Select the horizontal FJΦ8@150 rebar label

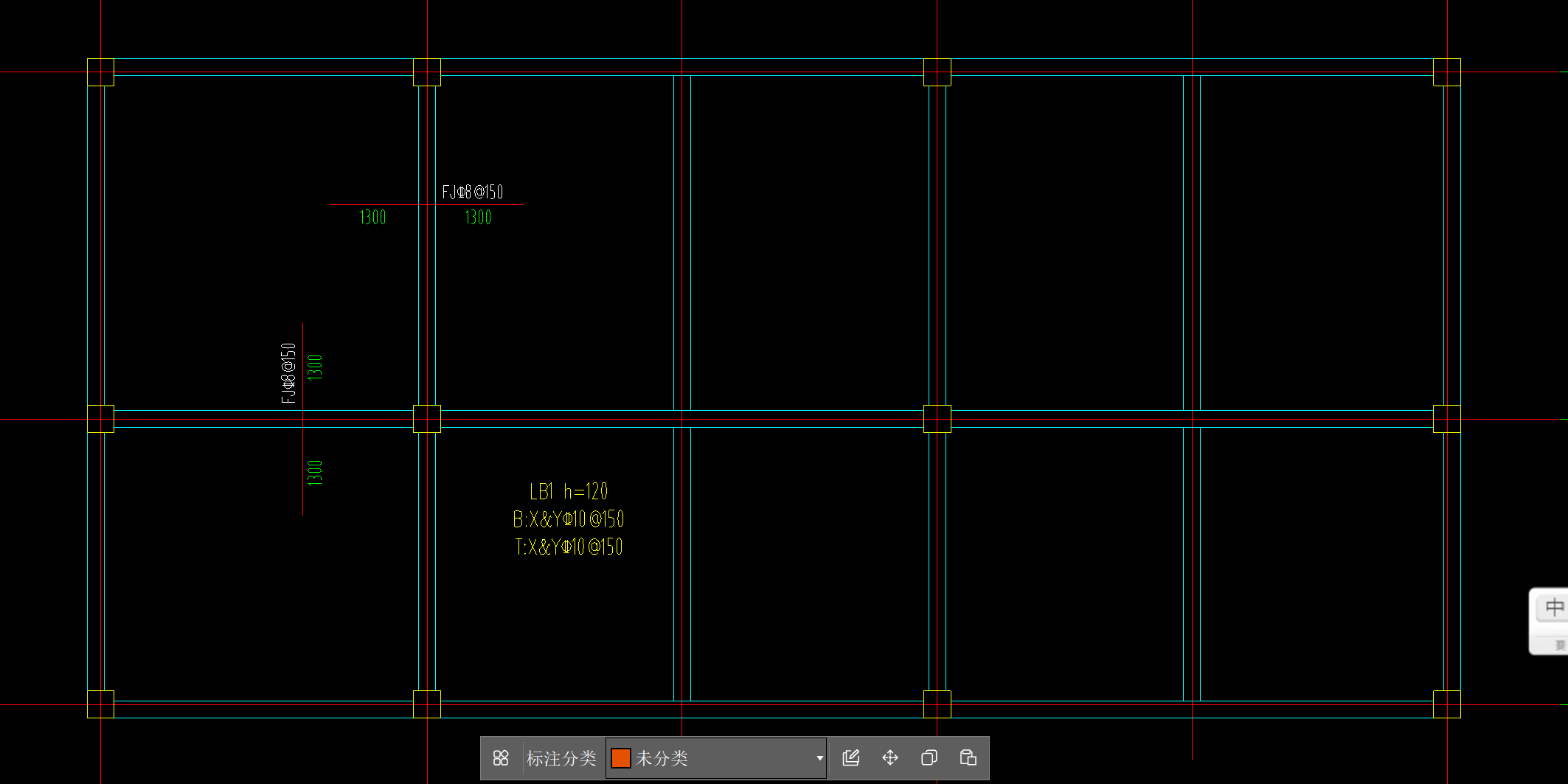pyautogui.click(x=473, y=192)
